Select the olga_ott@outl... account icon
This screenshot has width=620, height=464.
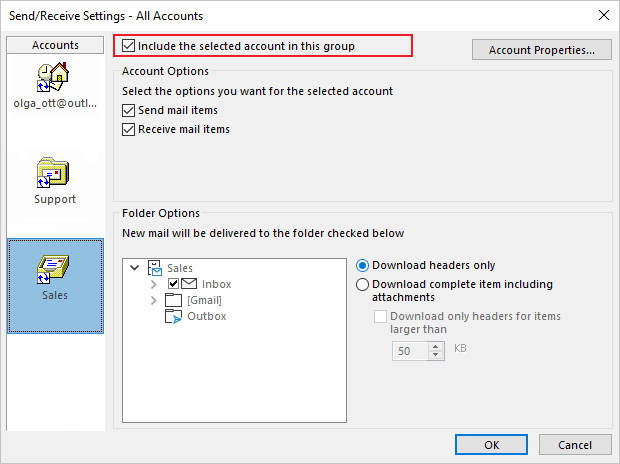[x=53, y=77]
